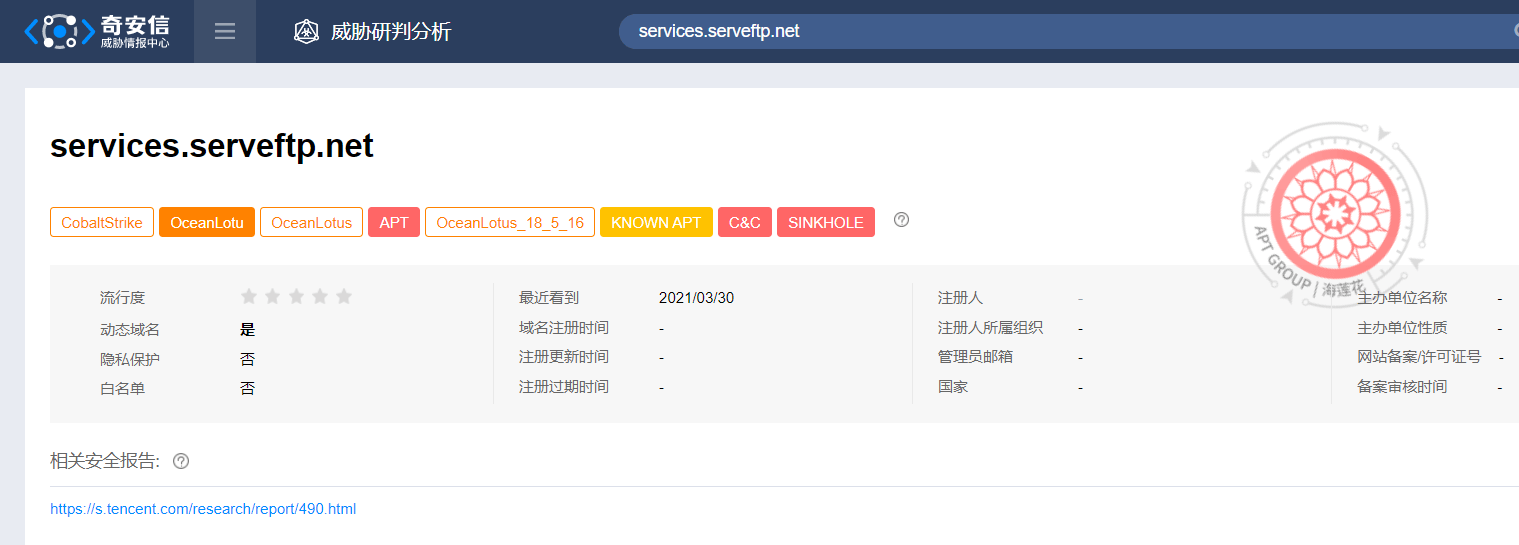Click the 最近看到 date 2021/03/30
Screen dimensions: 1519x545
(697, 298)
